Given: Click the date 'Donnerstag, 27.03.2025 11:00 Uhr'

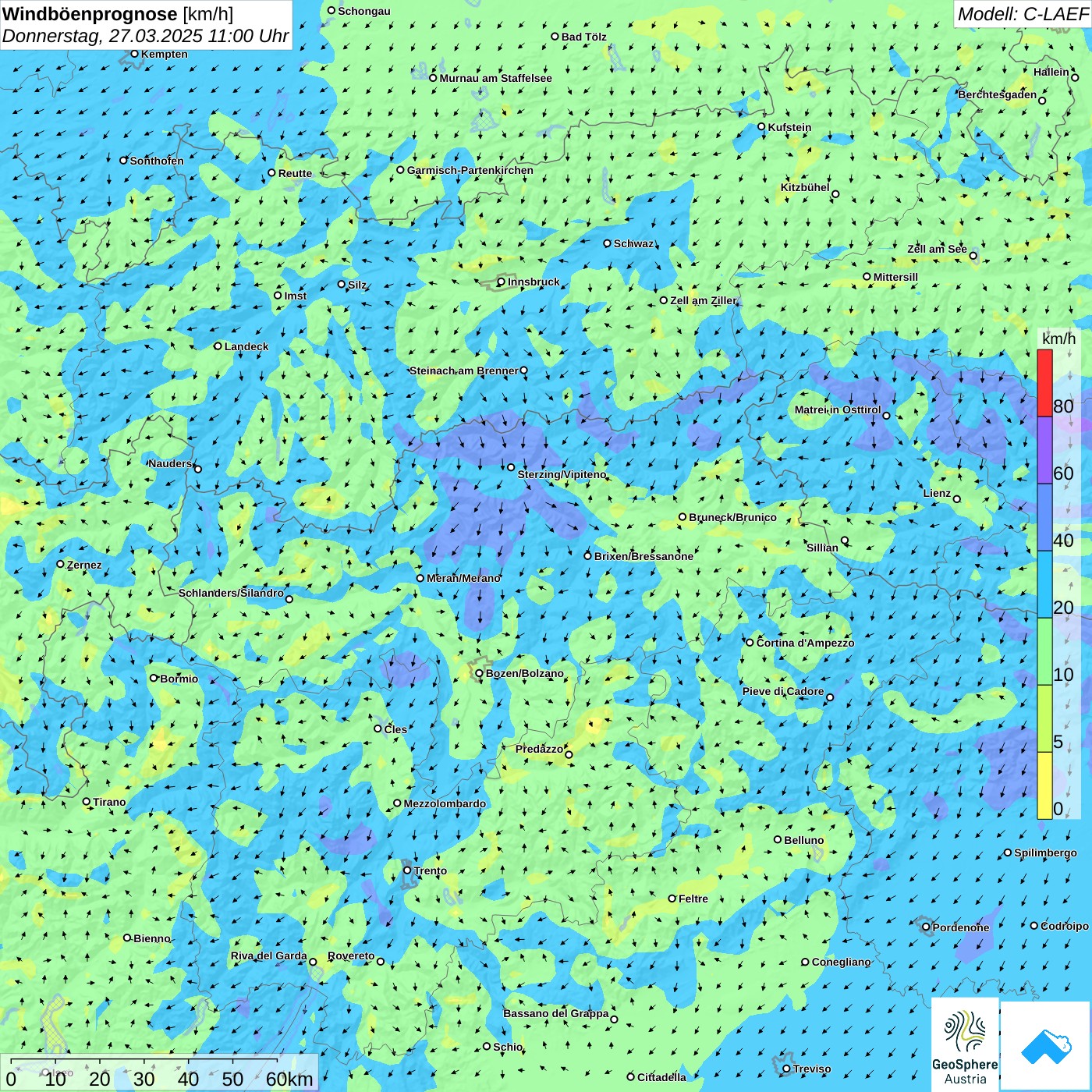Looking at the screenshot, I should point(146,36).
